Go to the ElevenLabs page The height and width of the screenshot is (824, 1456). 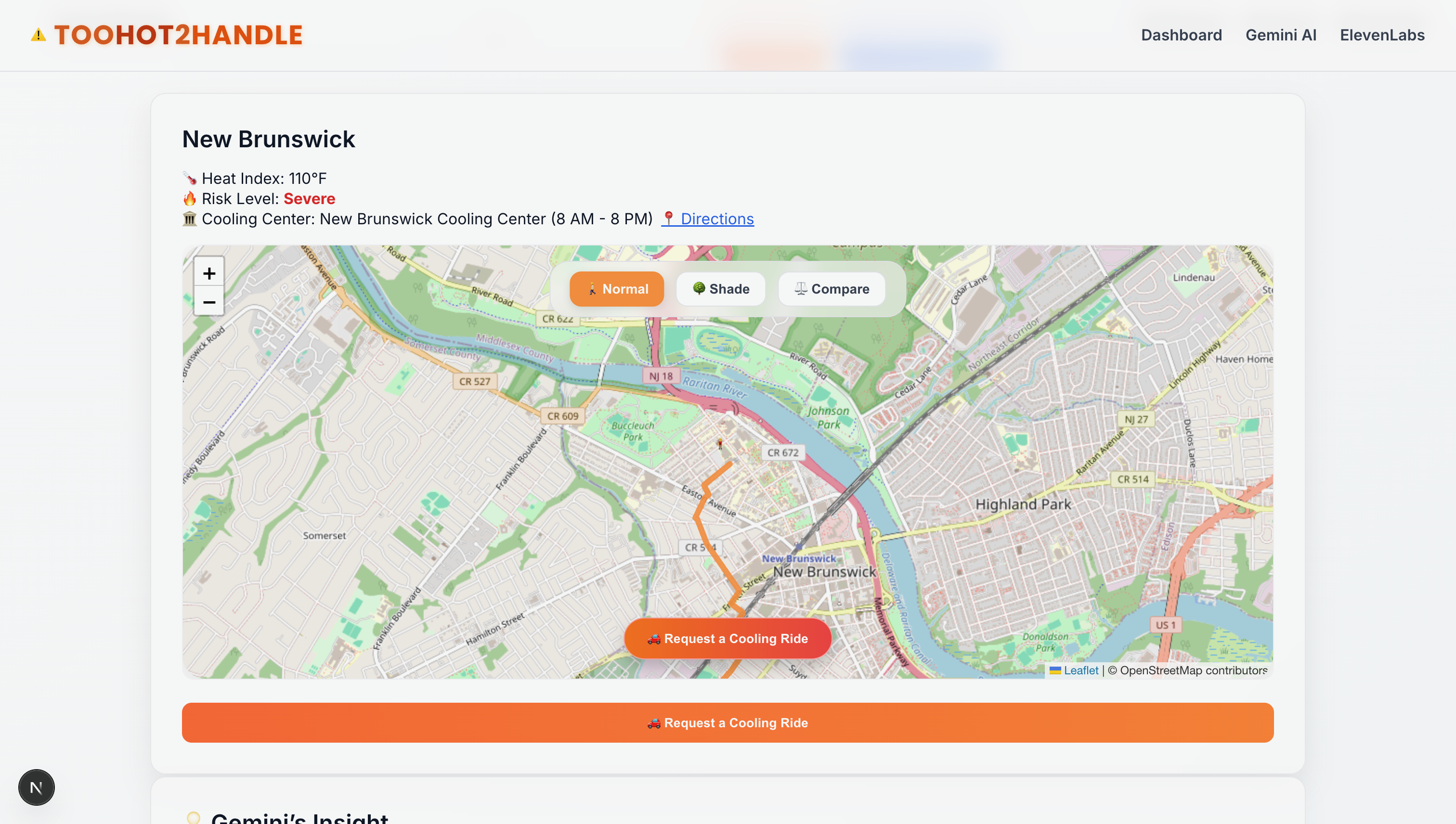[1382, 35]
